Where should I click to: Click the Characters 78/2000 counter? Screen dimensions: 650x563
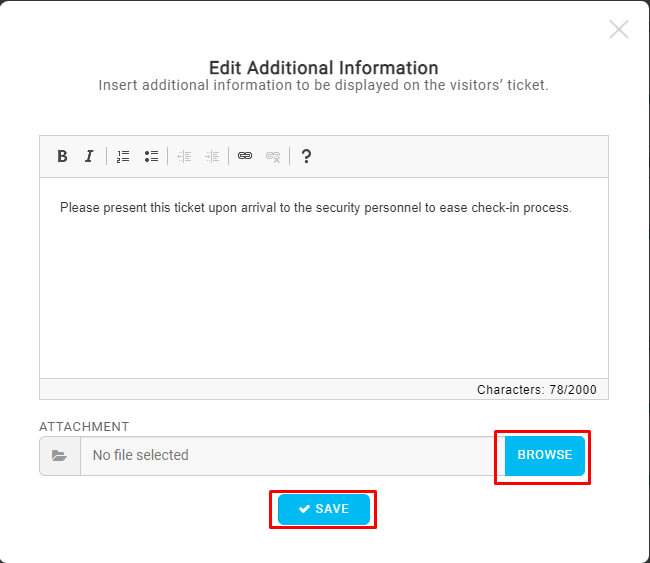[x=536, y=390]
